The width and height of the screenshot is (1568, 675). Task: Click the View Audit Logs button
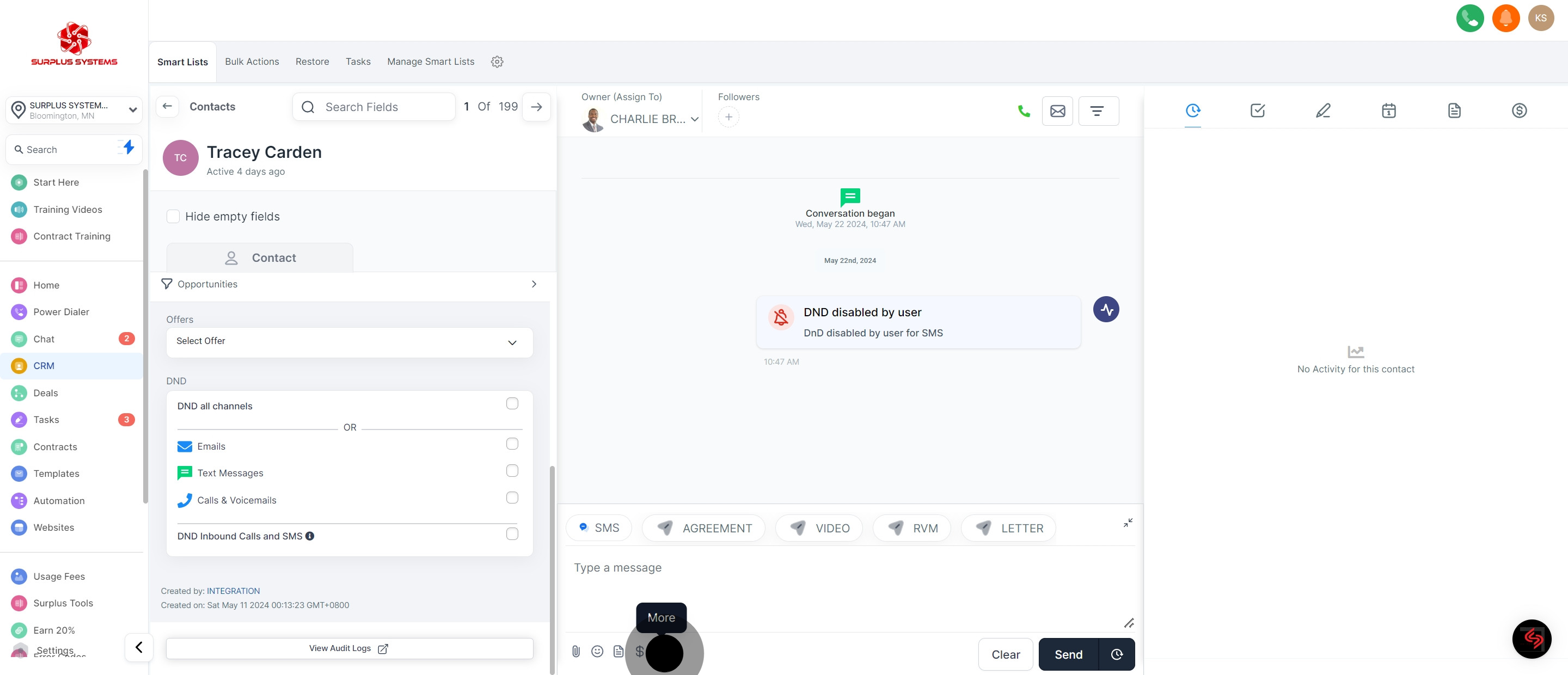(x=350, y=649)
